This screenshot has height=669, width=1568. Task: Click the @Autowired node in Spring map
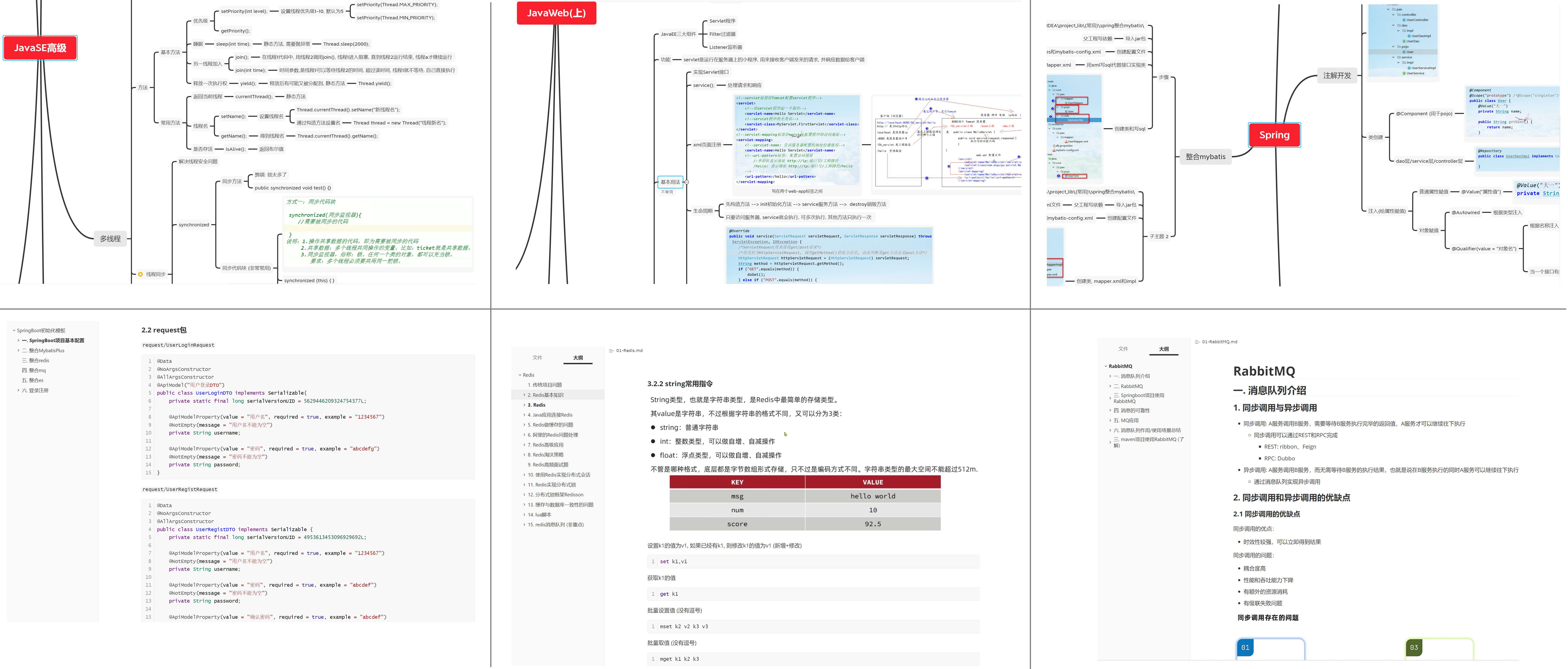click(1465, 213)
